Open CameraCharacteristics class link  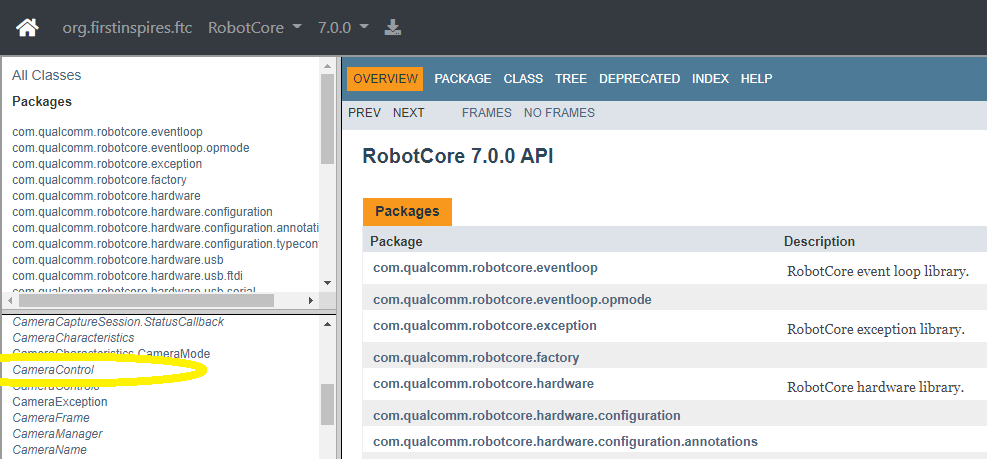click(x=73, y=338)
